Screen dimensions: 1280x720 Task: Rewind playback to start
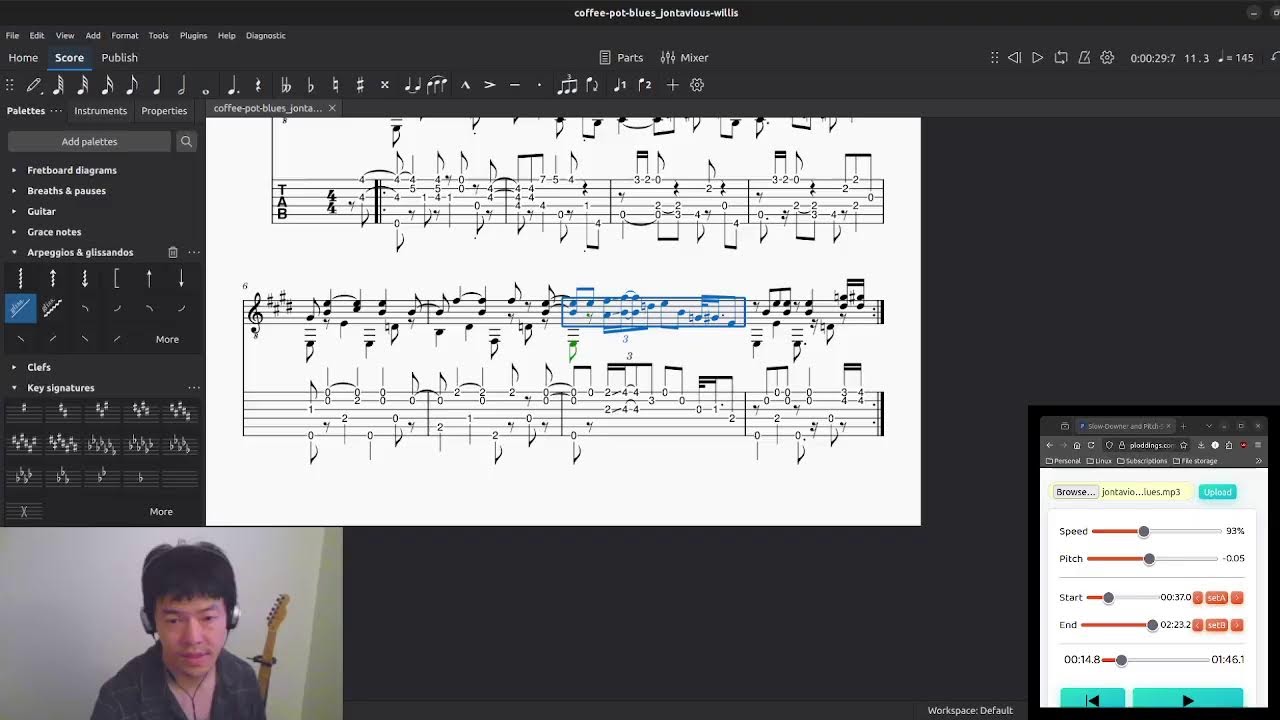(x=1014, y=58)
